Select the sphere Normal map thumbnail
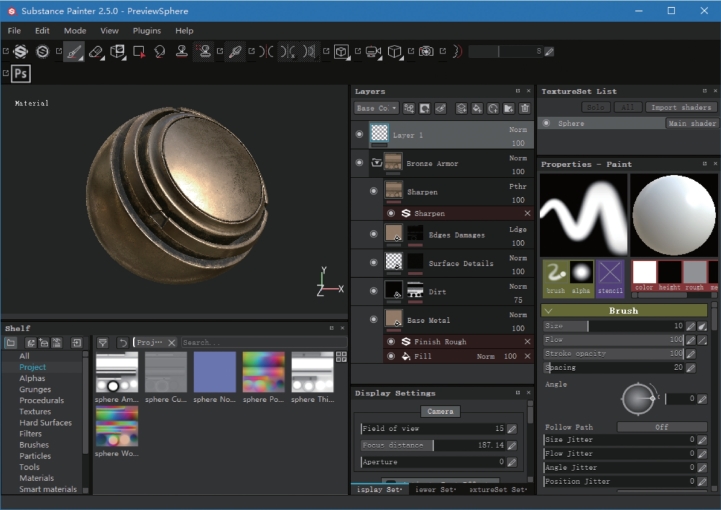Image resolution: width=721 pixels, height=510 pixels. 215,372
